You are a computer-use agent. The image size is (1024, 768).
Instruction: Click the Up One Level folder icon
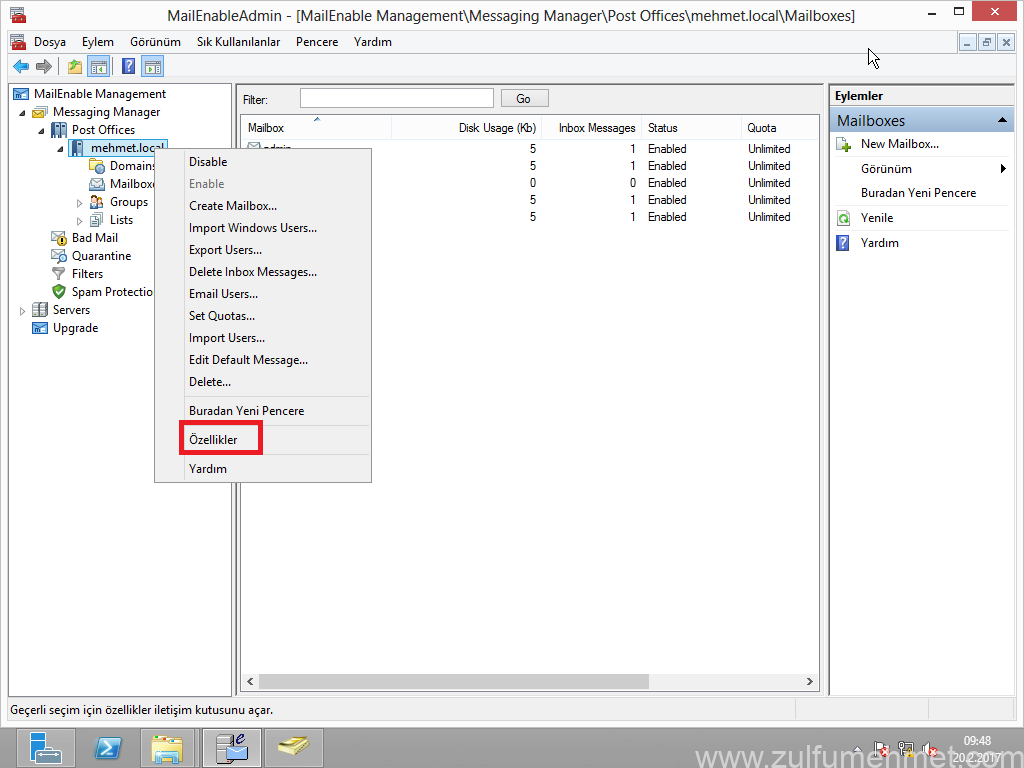tap(74, 67)
